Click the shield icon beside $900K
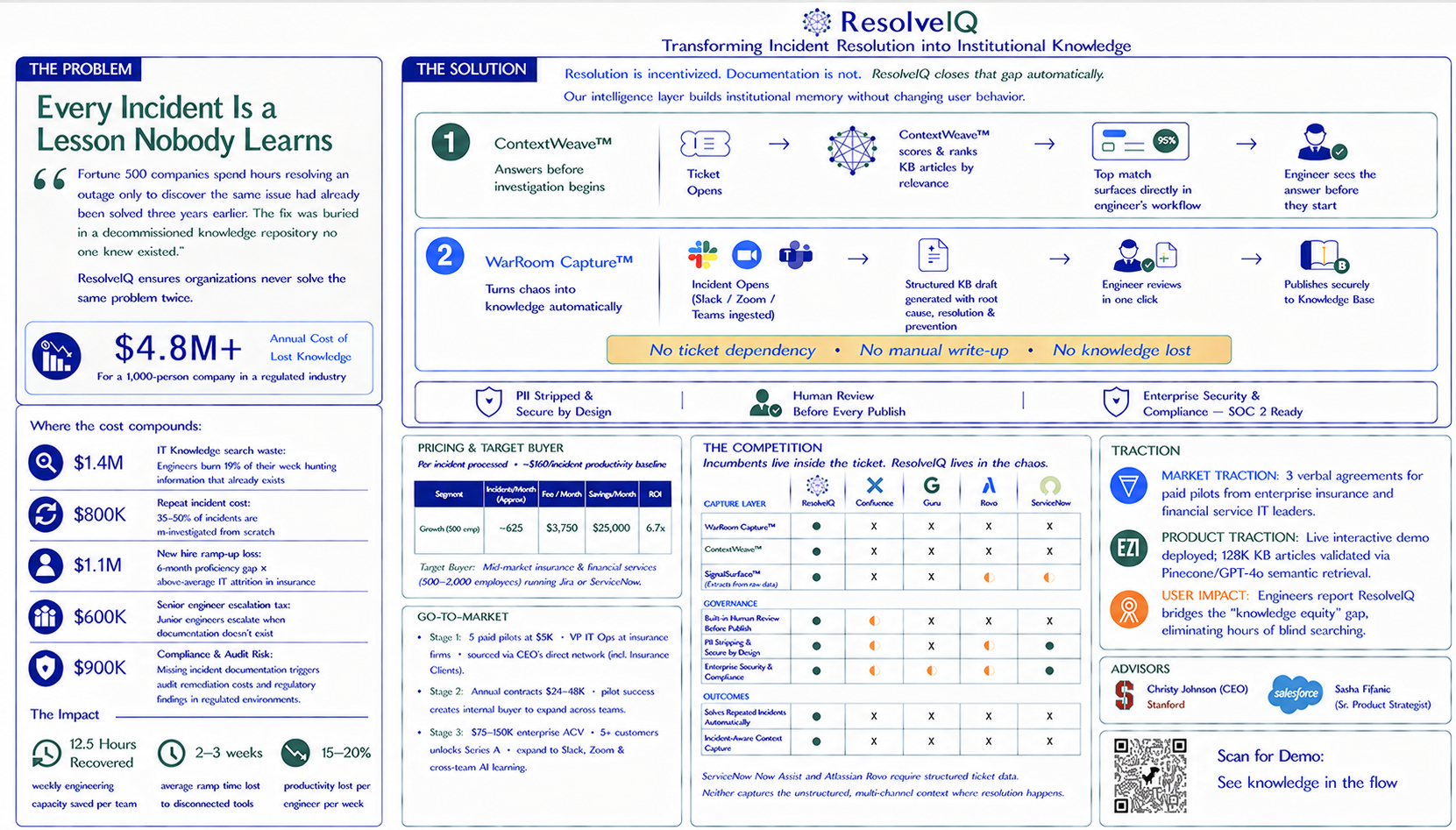Screen dimensions: 1456x830 click(x=46, y=668)
